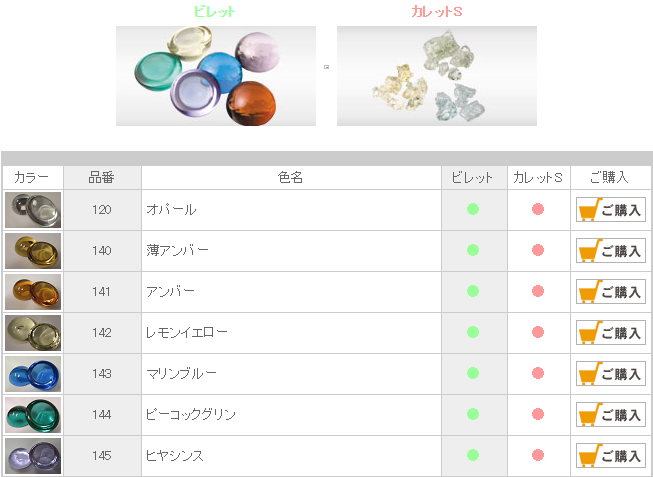
Task: Click the ビレット product photo at top
Action: coord(216,76)
